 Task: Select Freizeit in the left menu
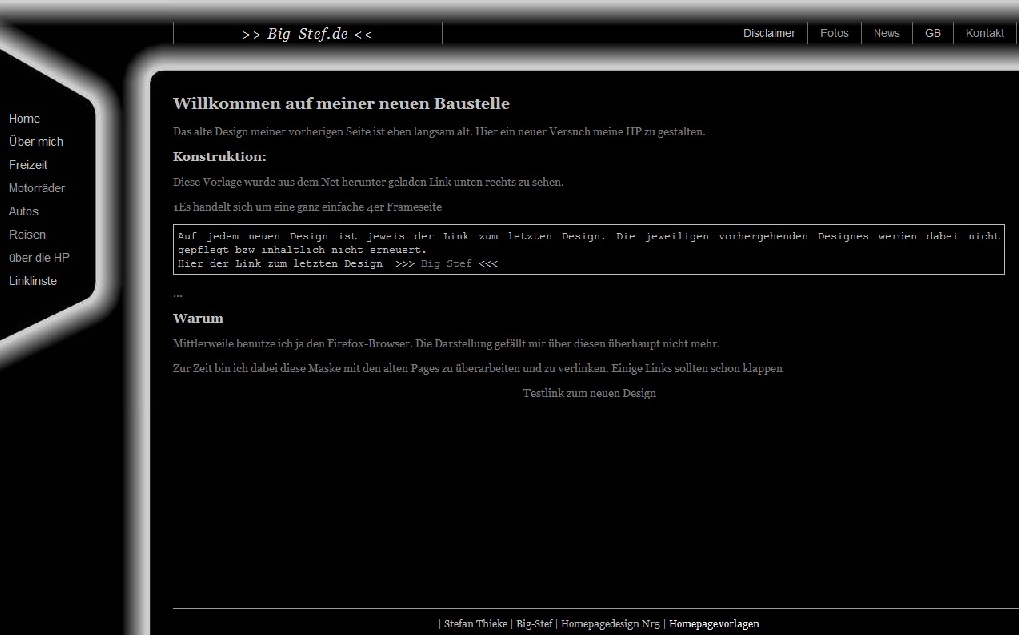pyautogui.click(x=28, y=165)
